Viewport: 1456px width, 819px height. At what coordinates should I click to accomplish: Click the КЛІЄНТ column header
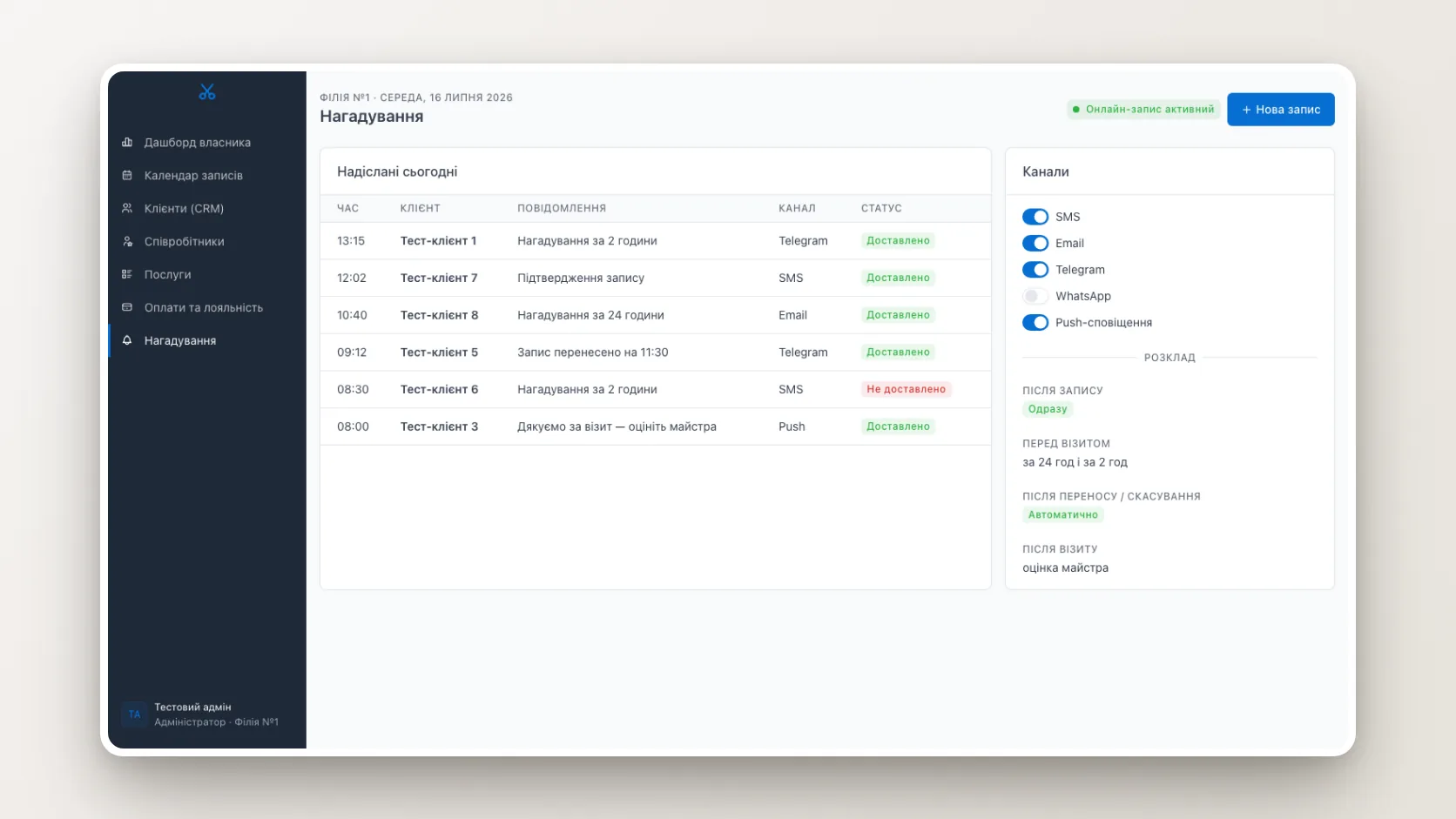pos(420,208)
